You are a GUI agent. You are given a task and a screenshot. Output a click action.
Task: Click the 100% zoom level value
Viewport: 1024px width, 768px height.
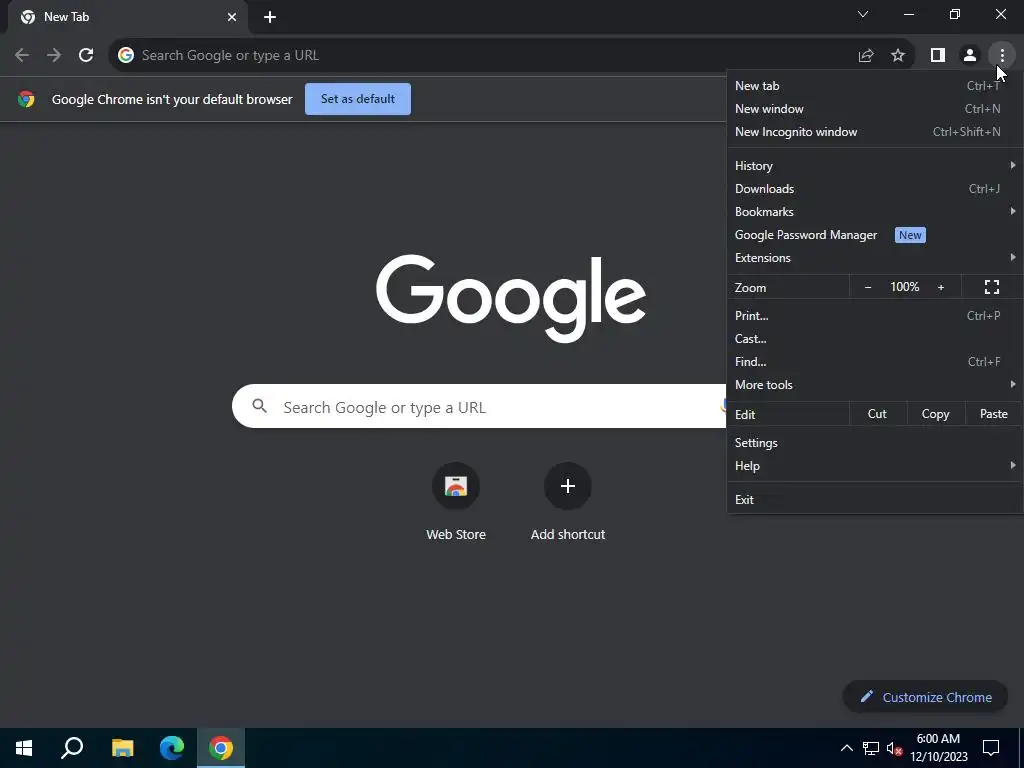click(904, 287)
